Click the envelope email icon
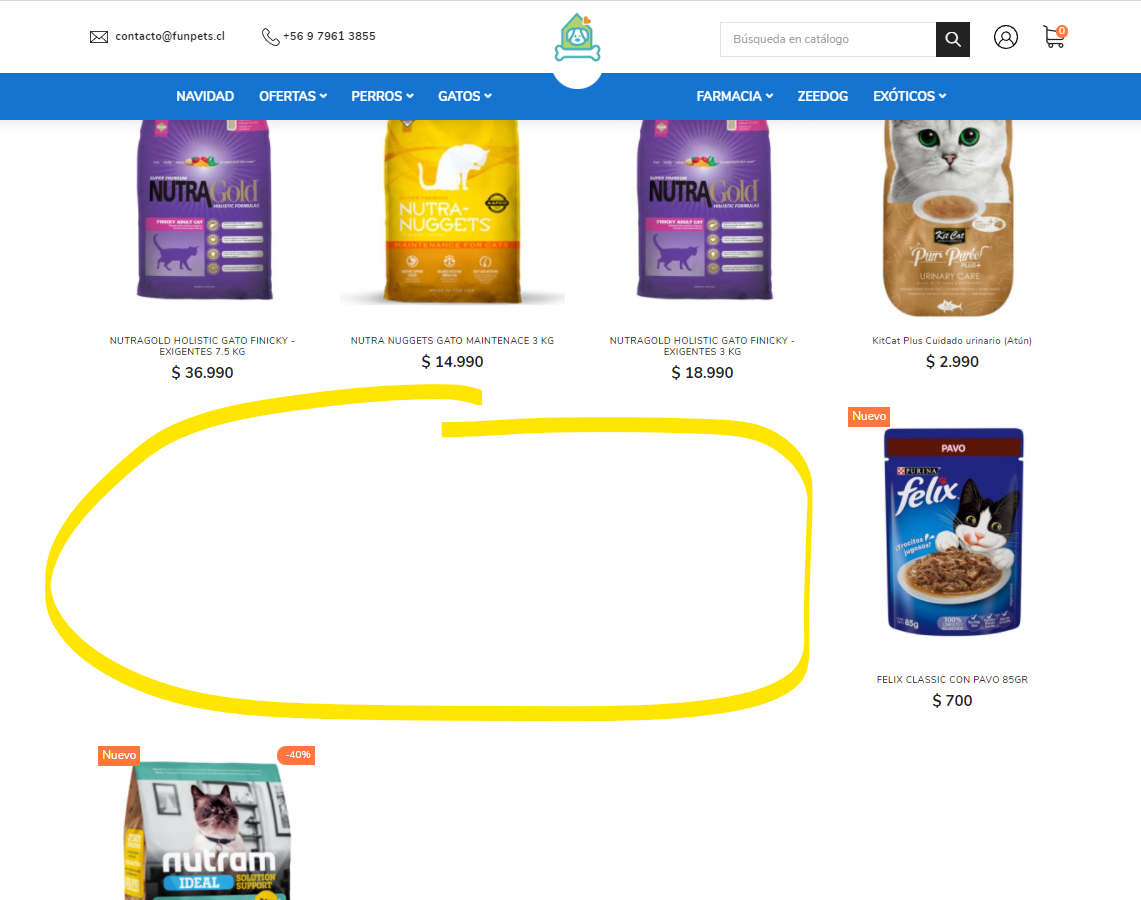 click(x=99, y=37)
